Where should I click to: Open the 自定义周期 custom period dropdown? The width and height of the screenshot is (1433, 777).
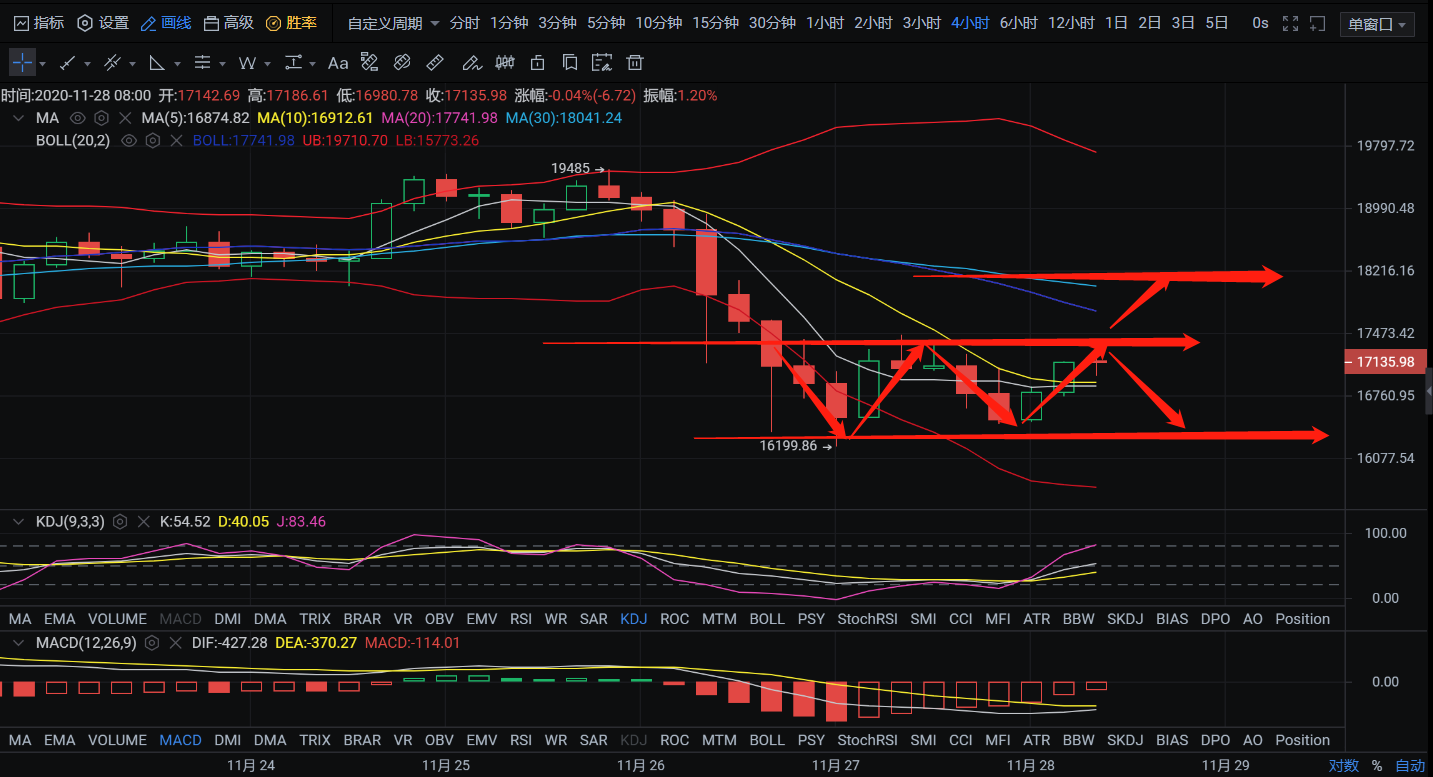click(x=393, y=23)
